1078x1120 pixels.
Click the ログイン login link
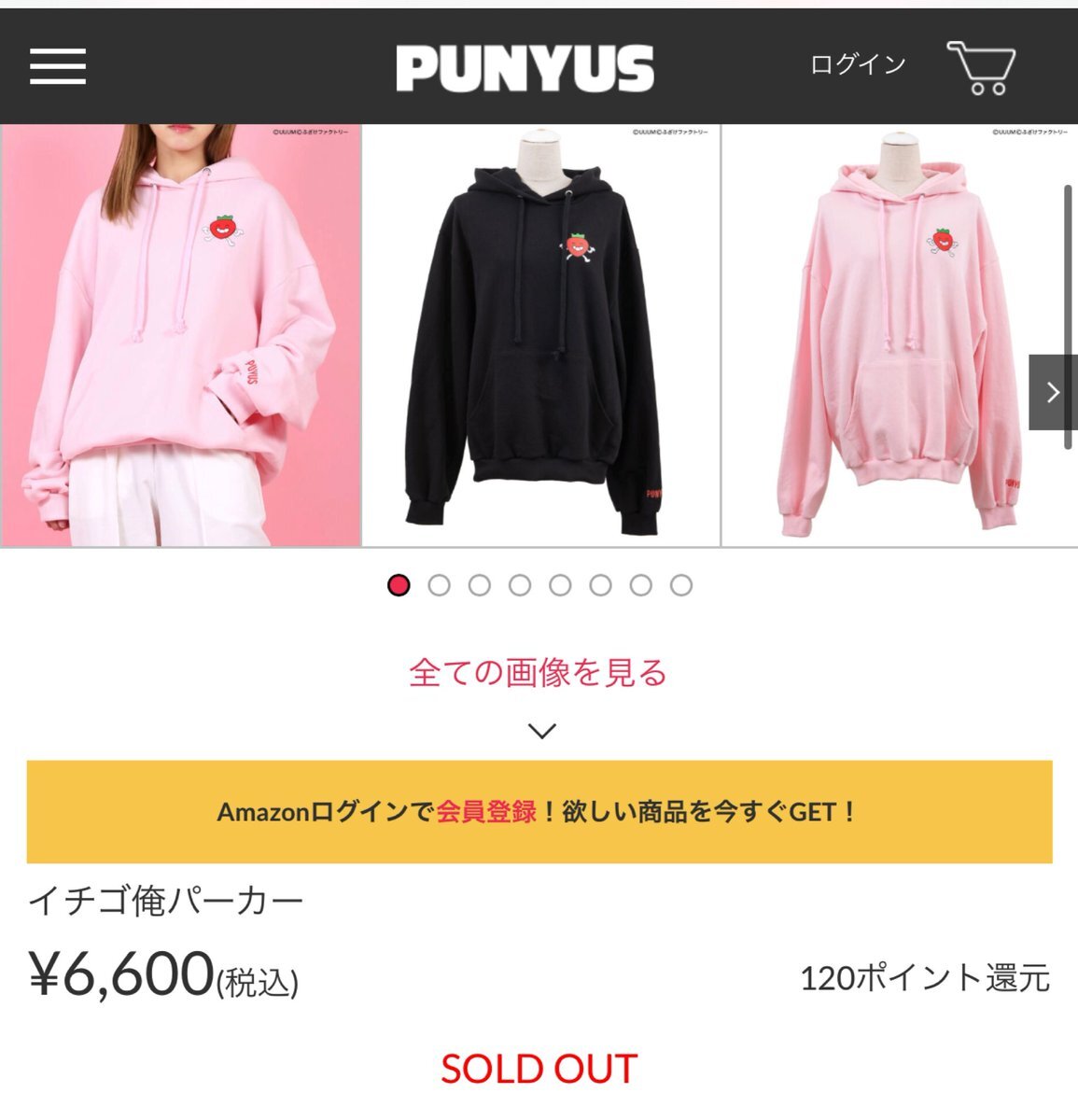tap(858, 64)
